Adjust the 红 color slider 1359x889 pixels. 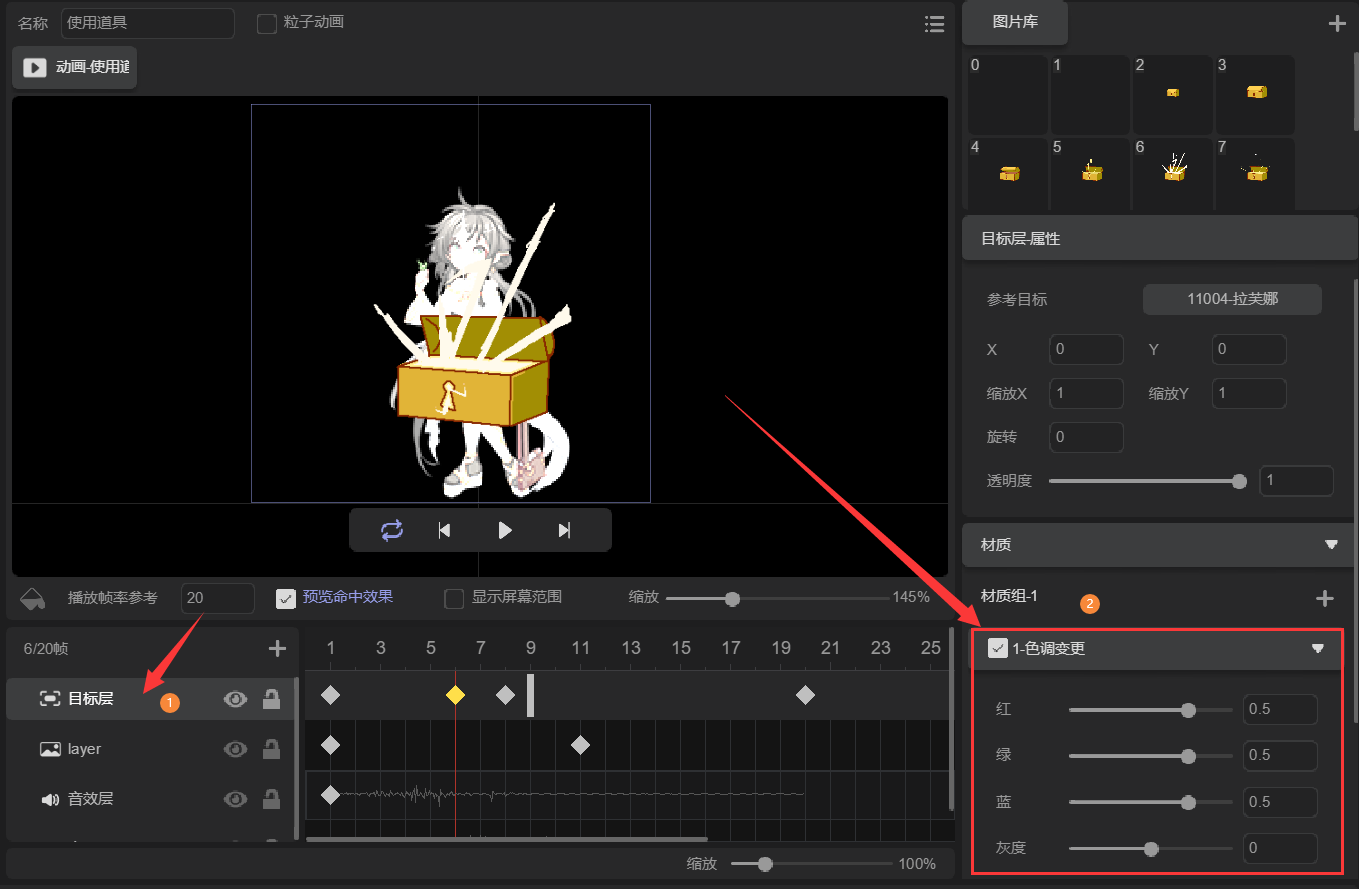click(x=1150, y=710)
